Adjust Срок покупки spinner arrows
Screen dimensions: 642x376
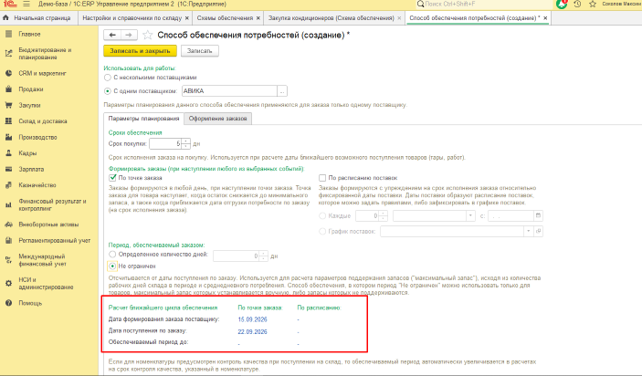click(x=186, y=144)
